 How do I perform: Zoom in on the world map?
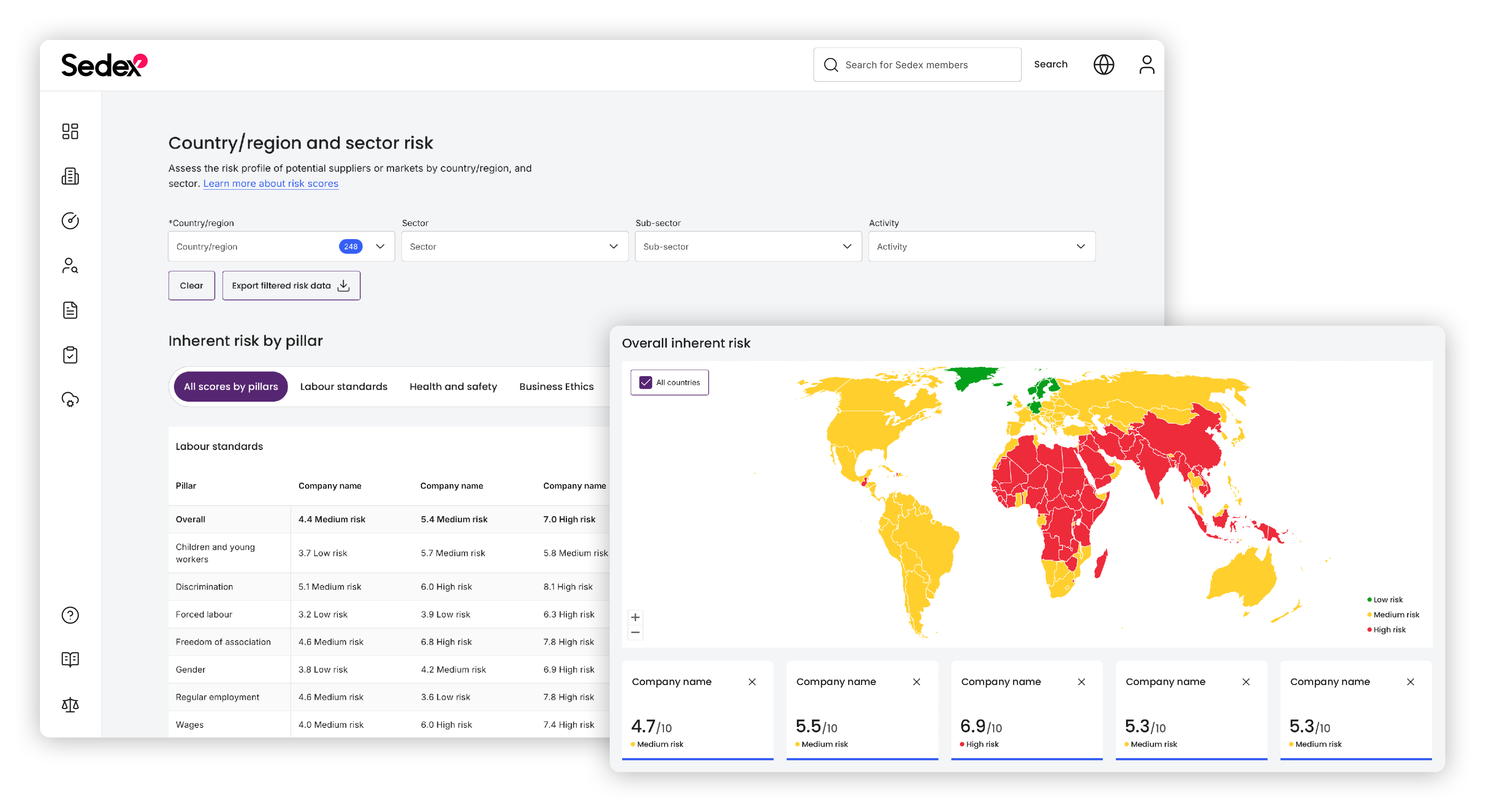click(635, 617)
